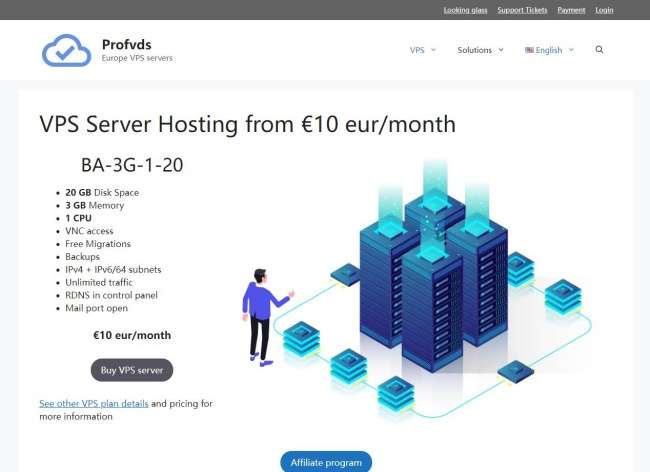Click the Login link

[604, 10]
